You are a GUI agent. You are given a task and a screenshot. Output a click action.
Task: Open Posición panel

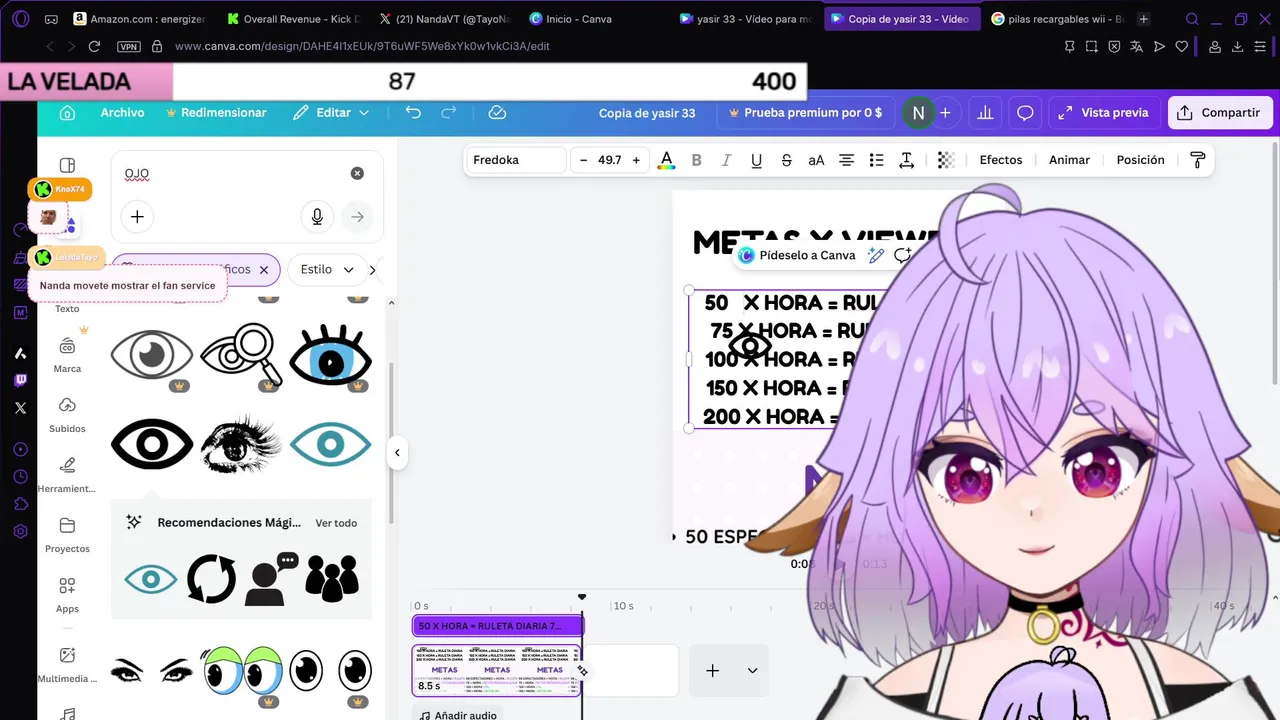(x=1140, y=160)
